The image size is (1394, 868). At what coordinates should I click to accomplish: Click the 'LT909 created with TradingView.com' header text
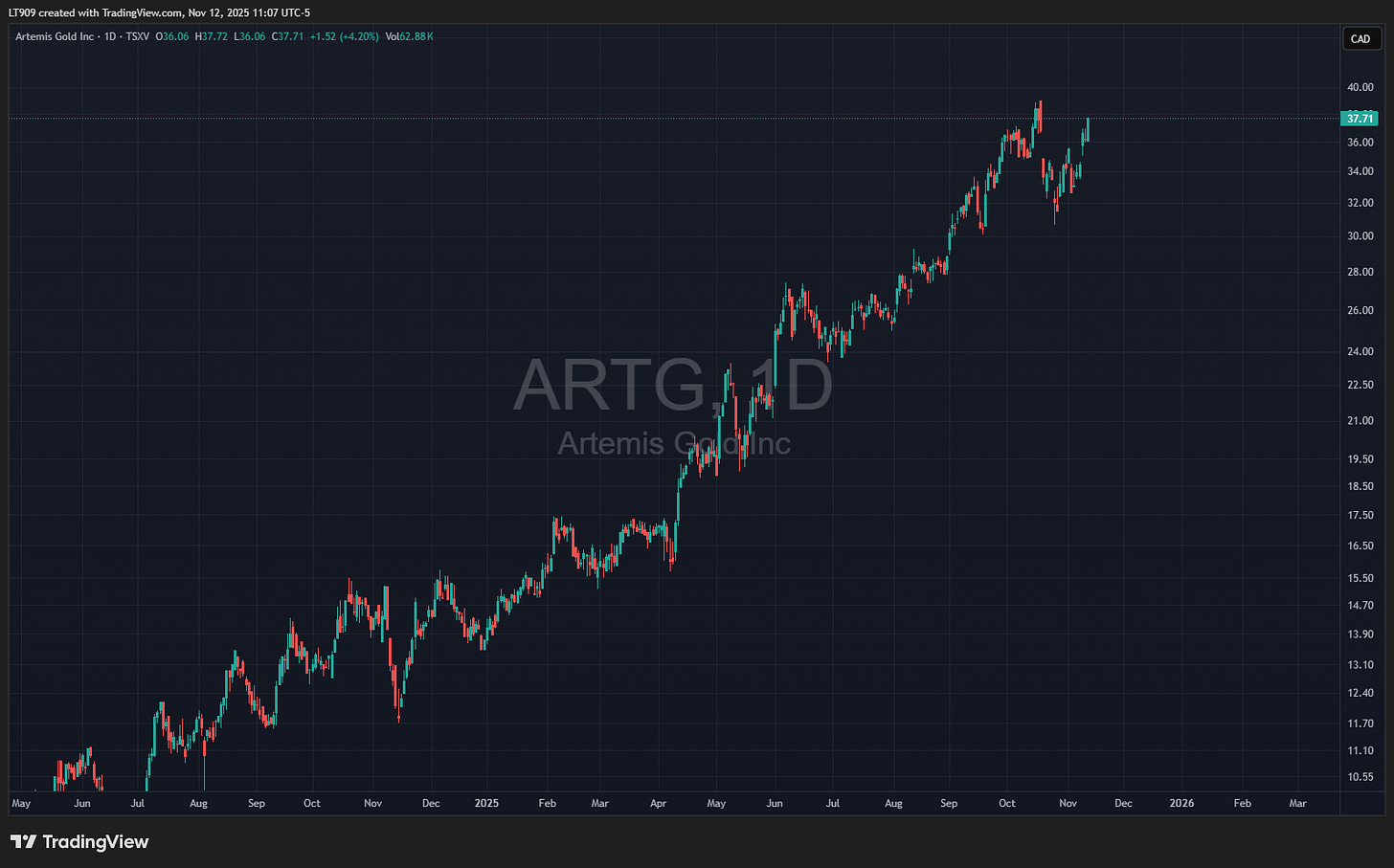point(95,12)
